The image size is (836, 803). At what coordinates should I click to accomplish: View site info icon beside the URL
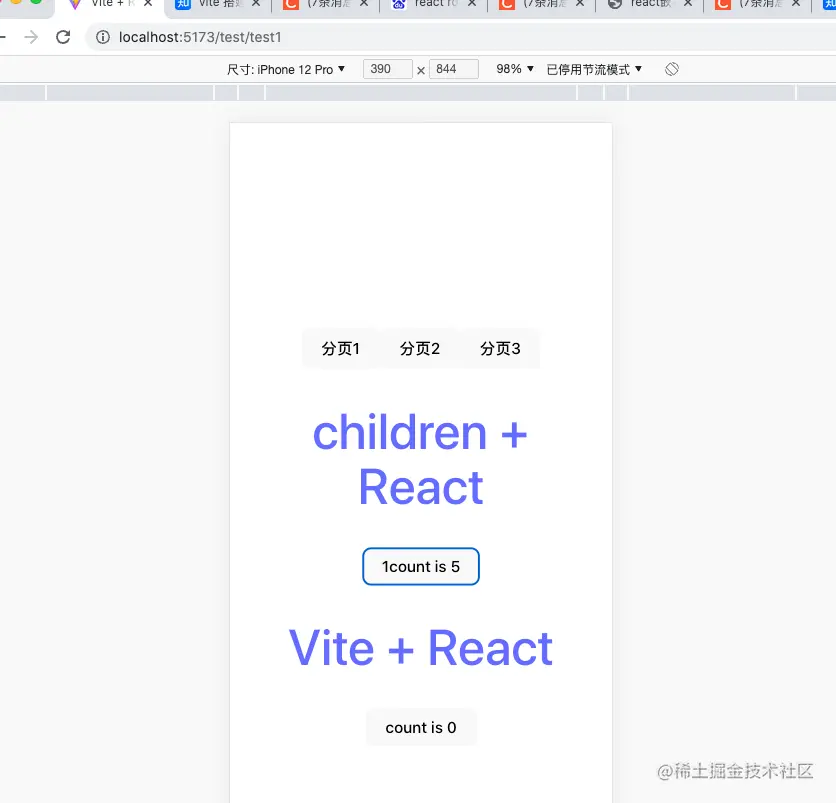pyautogui.click(x=102, y=37)
